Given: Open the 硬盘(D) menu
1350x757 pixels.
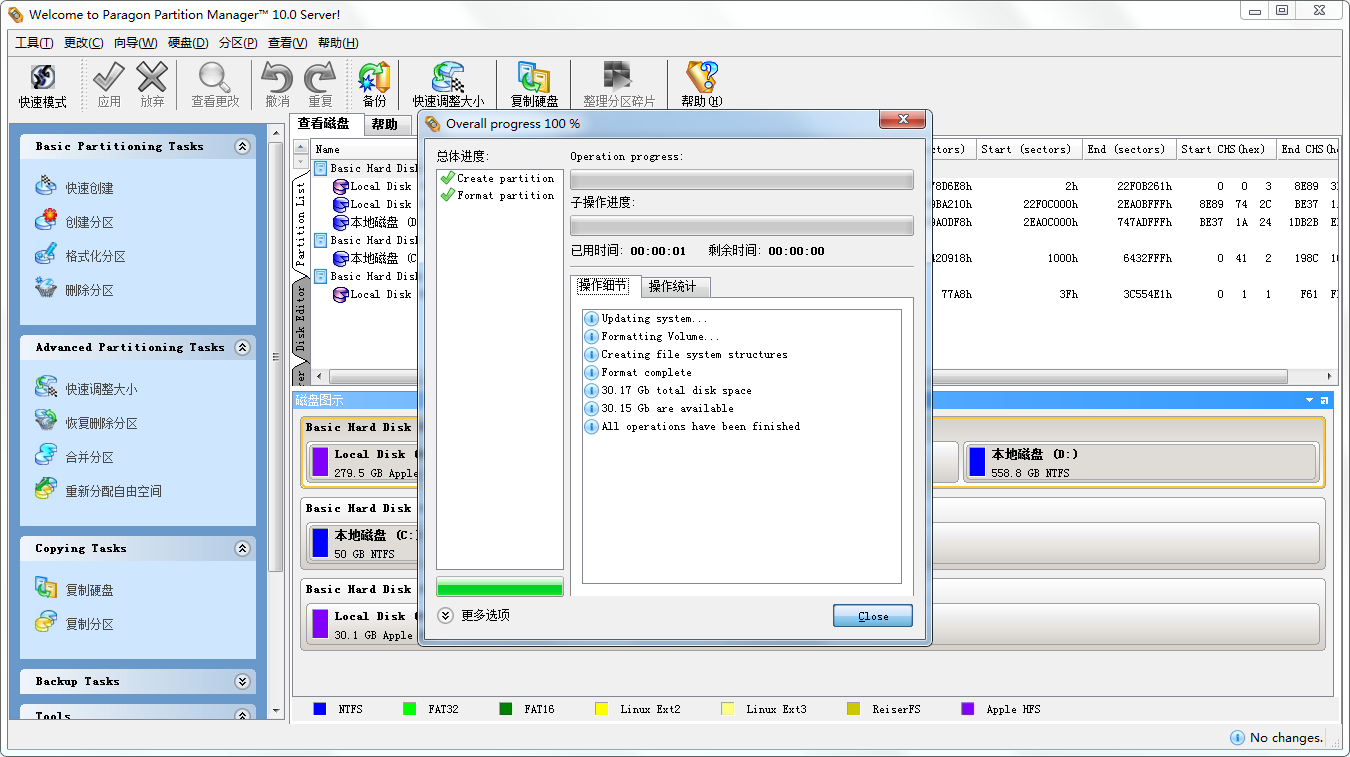Looking at the screenshot, I should (188, 42).
